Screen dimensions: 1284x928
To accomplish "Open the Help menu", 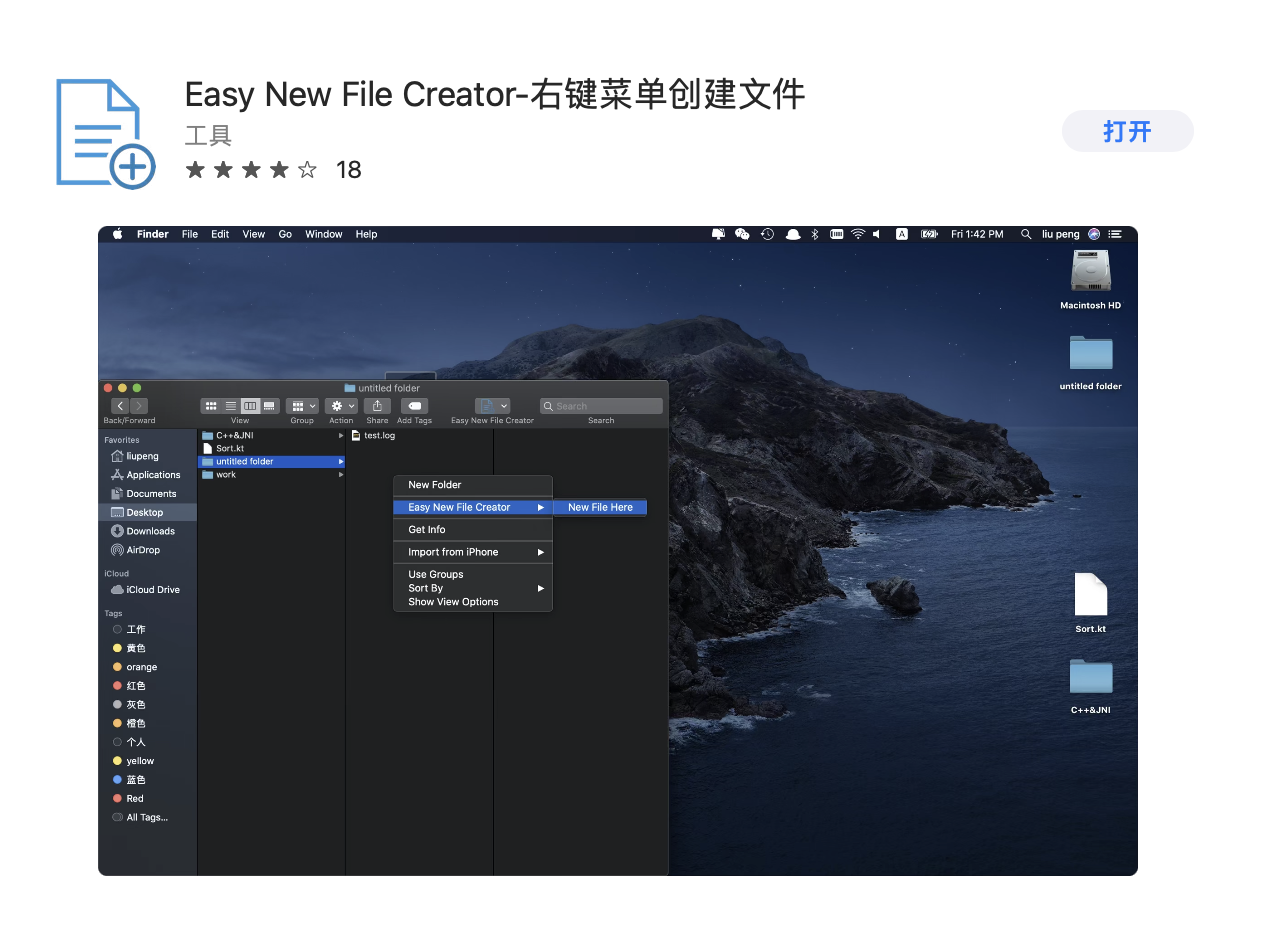I will pos(367,234).
